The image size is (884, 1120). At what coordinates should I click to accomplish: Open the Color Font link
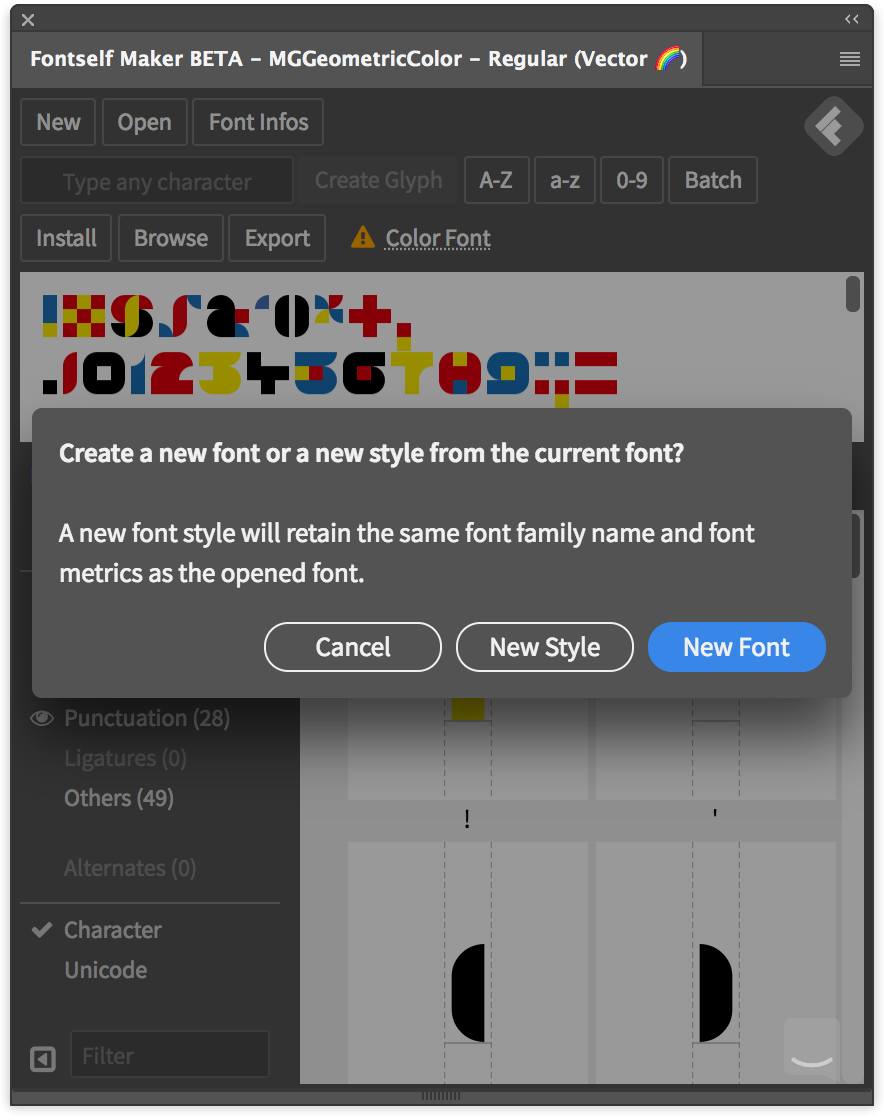[x=438, y=238]
